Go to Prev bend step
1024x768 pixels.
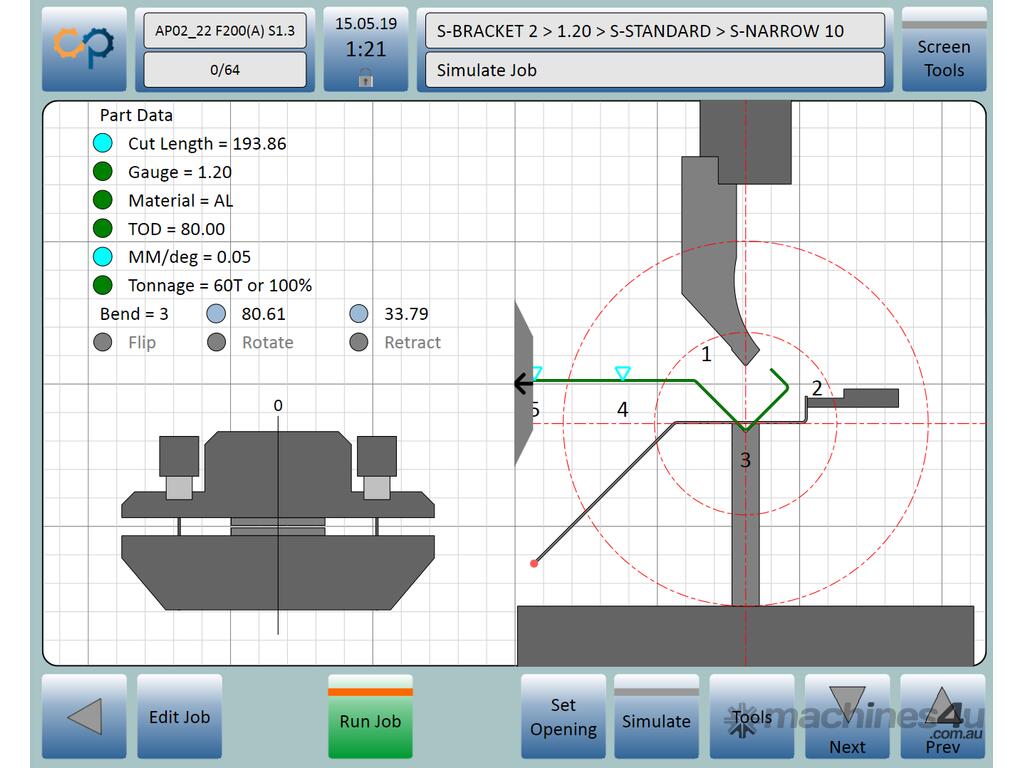942,716
